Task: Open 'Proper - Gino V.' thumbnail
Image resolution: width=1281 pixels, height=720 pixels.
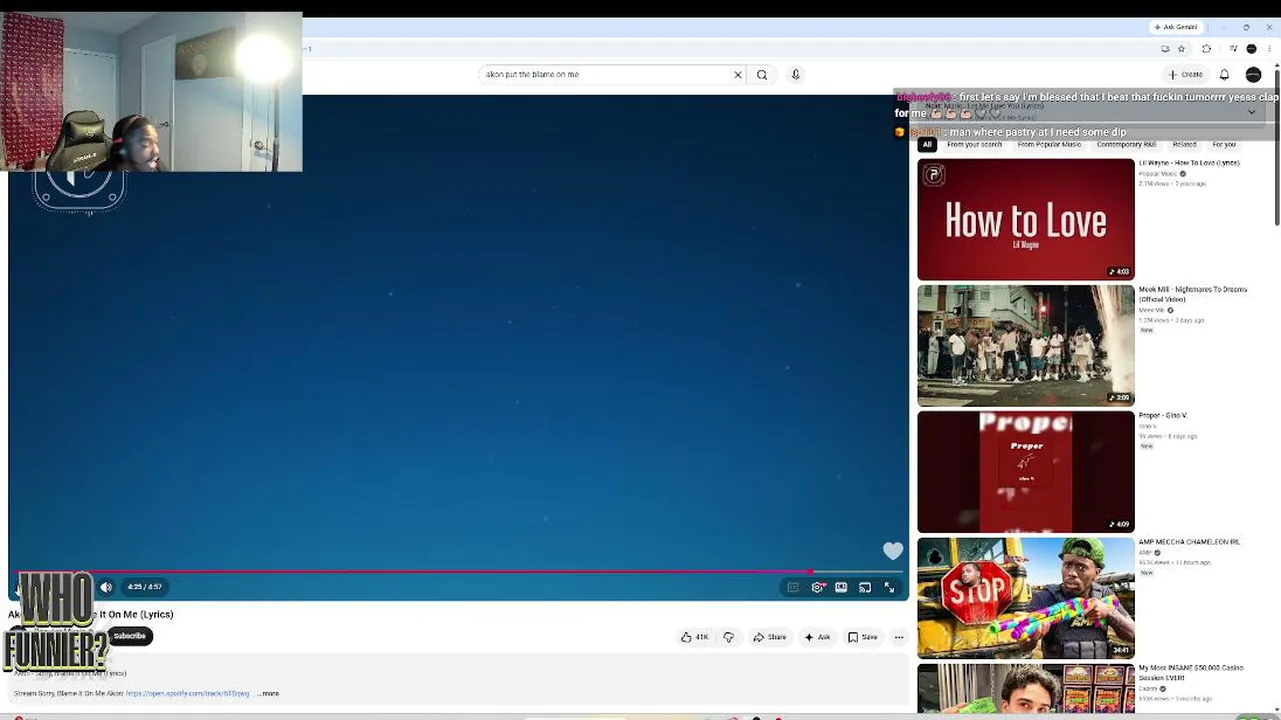Action: (1026, 471)
